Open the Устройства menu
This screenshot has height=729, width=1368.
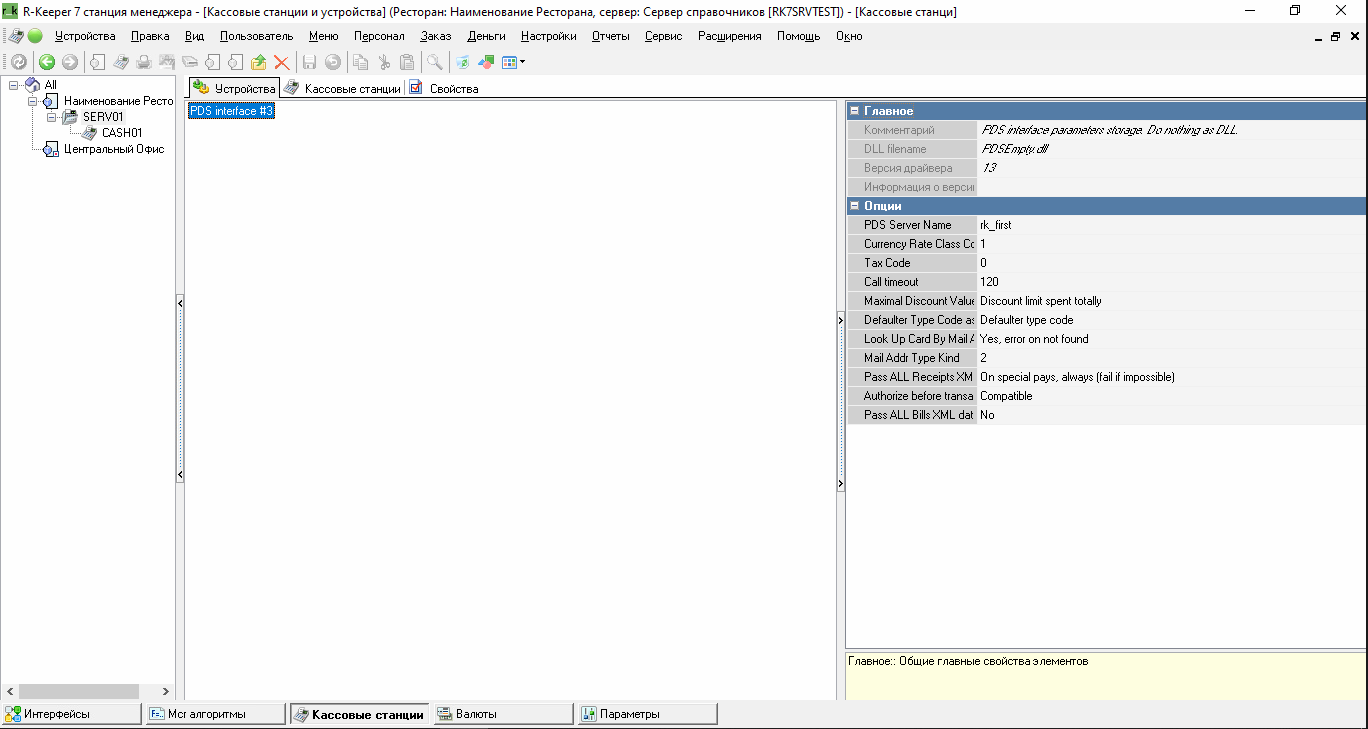[85, 36]
